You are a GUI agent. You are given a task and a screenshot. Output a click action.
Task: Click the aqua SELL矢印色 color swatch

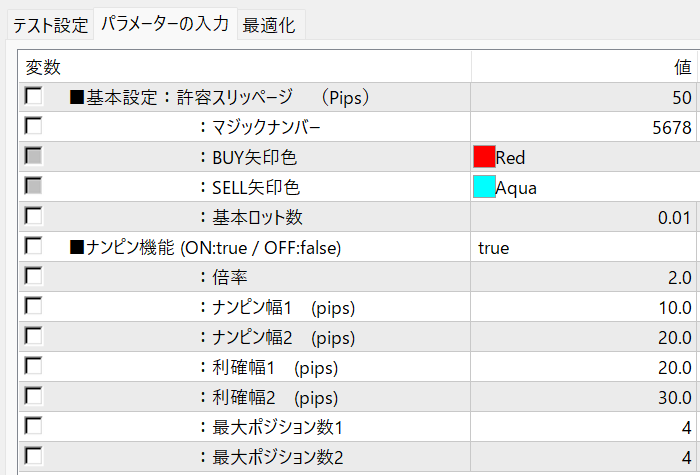484,187
